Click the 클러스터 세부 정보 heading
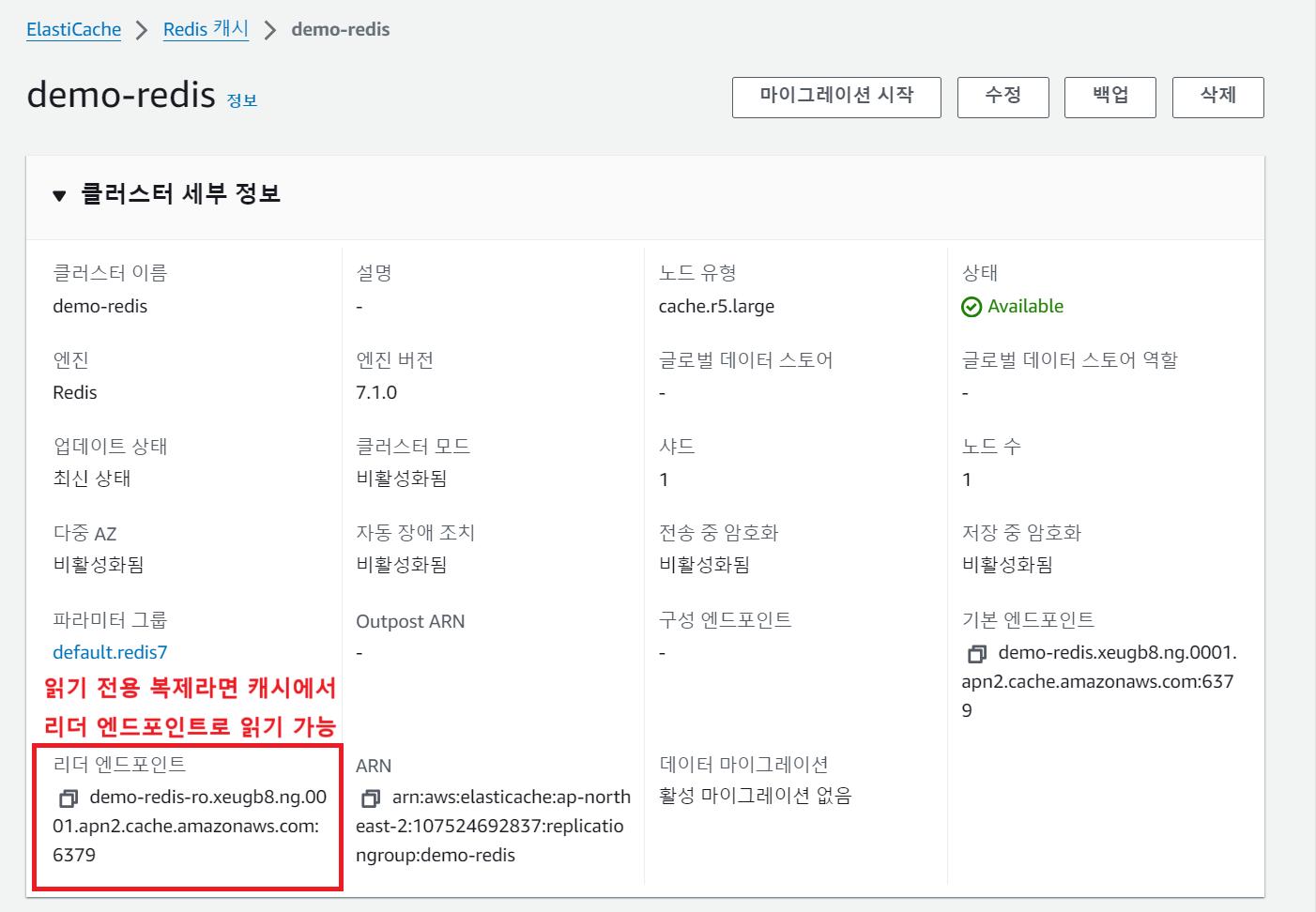This screenshot has width=1316, height=912. (x=181, y=194)
